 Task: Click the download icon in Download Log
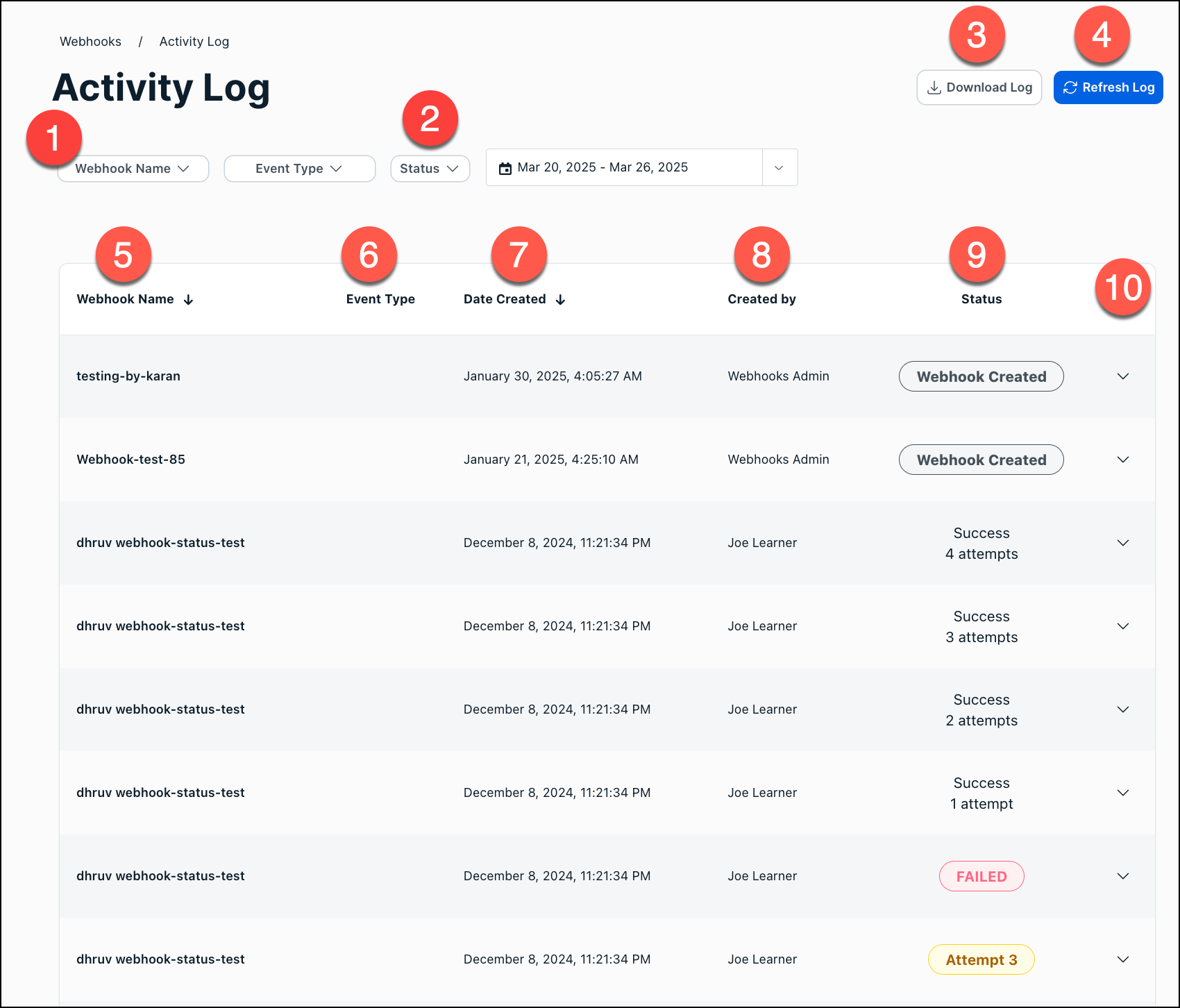pyautogui.click(x=934, y=87)
